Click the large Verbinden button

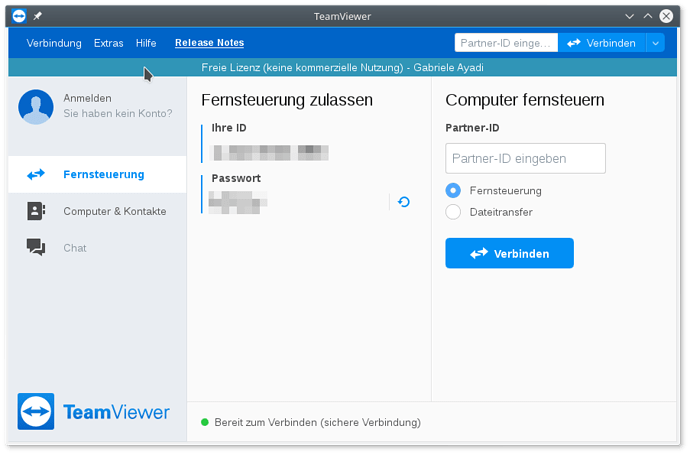[510, 253]
